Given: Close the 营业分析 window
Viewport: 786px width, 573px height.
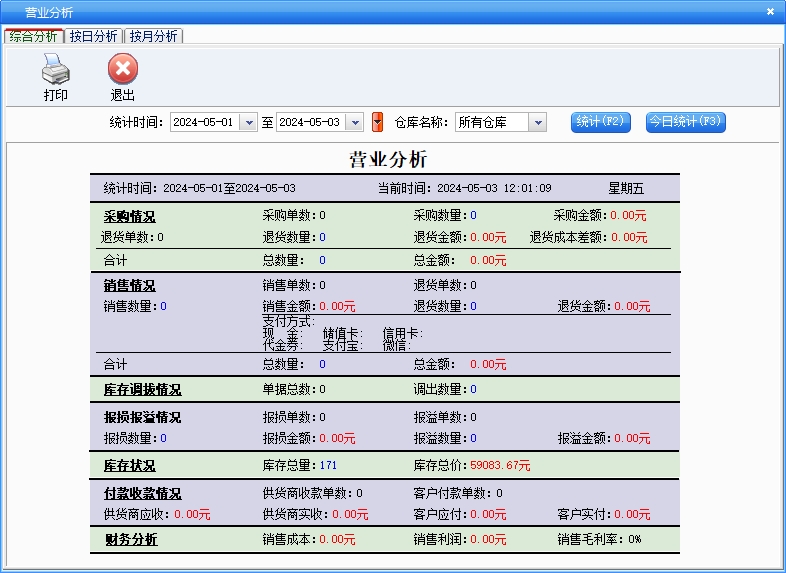Looking at the screenshot, I should [770, 11].
